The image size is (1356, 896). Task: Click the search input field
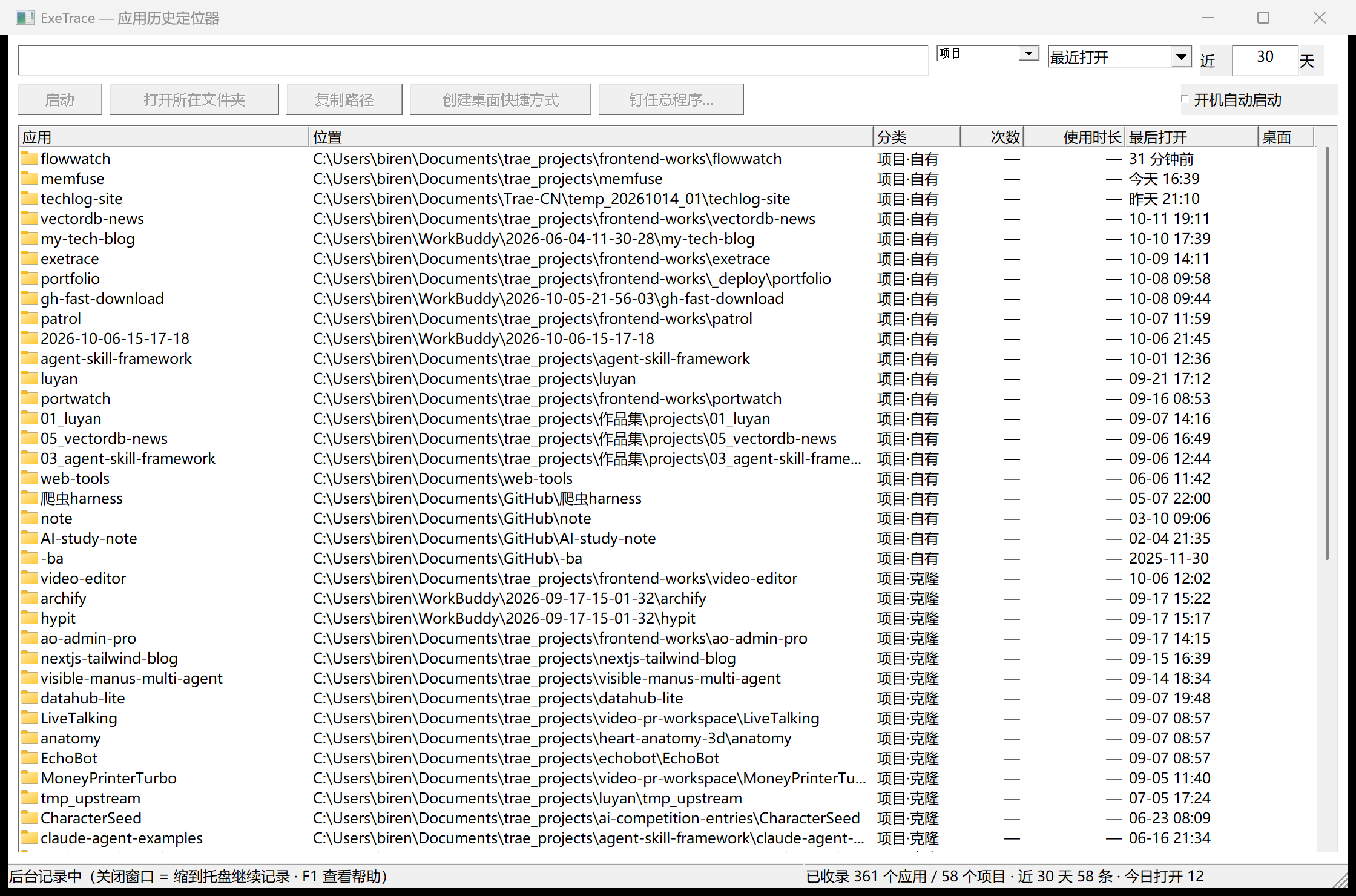pos(473,60)
